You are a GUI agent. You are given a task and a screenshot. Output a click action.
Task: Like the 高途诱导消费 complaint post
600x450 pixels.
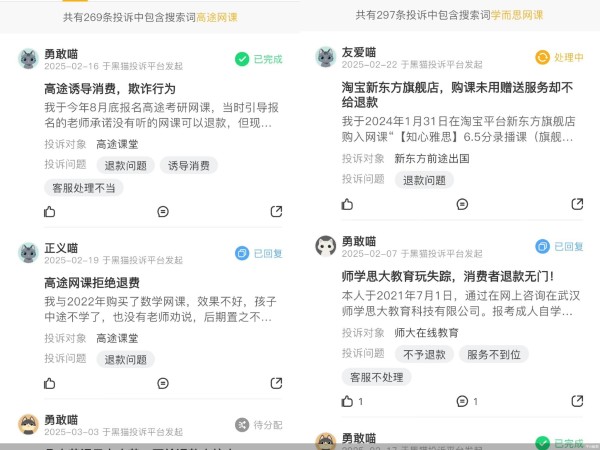[x=49, y=211]
